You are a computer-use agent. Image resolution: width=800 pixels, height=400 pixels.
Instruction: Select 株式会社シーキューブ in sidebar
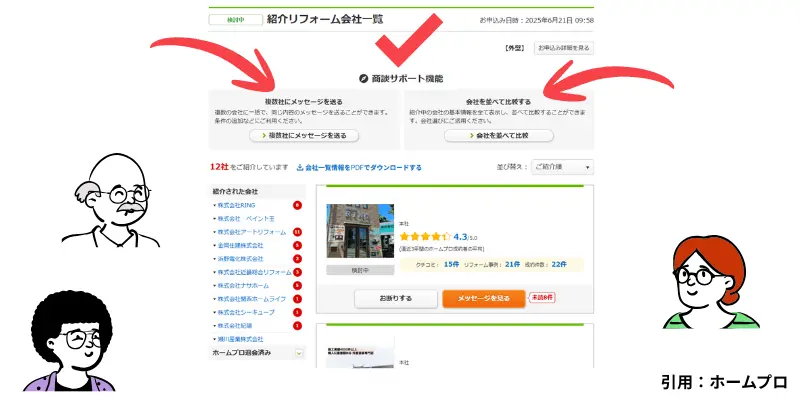(x=246, y=312)
